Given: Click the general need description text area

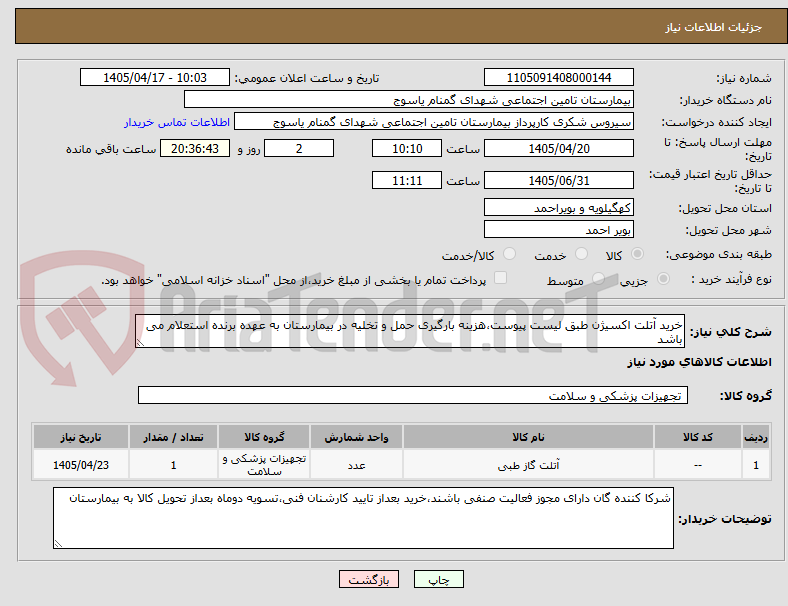Looking at the screenshot, I should (410, 331).
